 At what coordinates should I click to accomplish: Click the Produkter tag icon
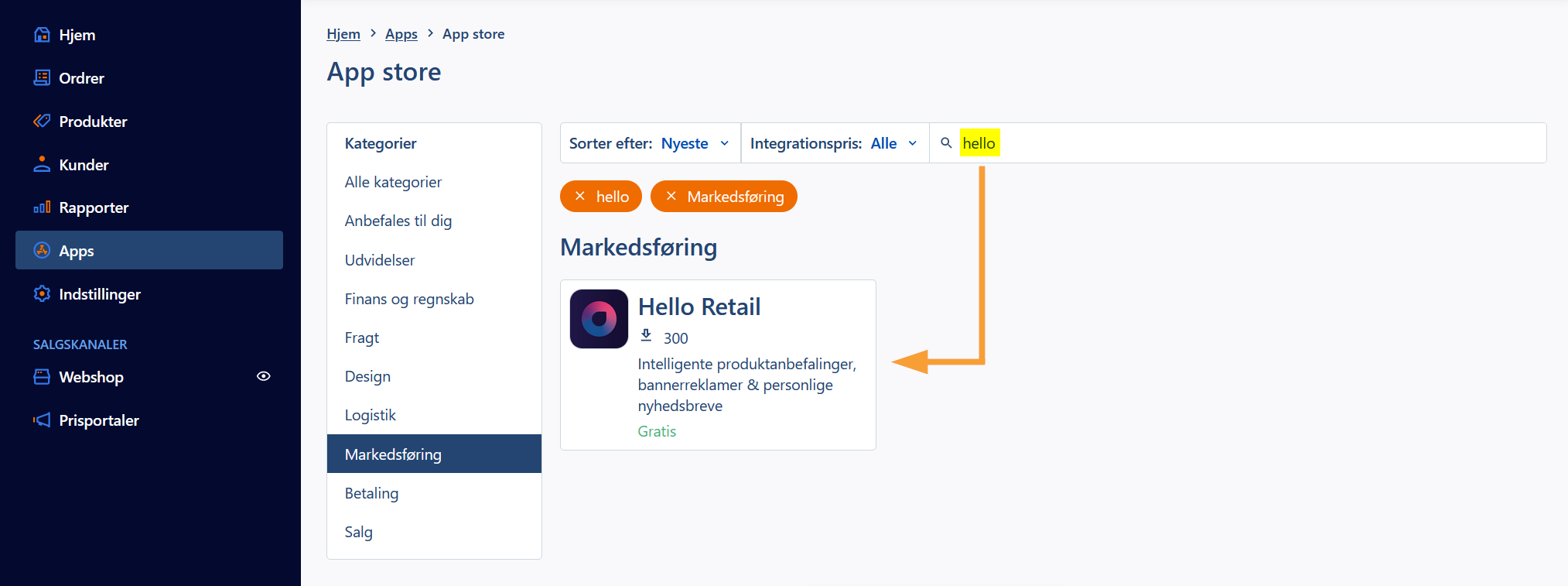[42, 121]
